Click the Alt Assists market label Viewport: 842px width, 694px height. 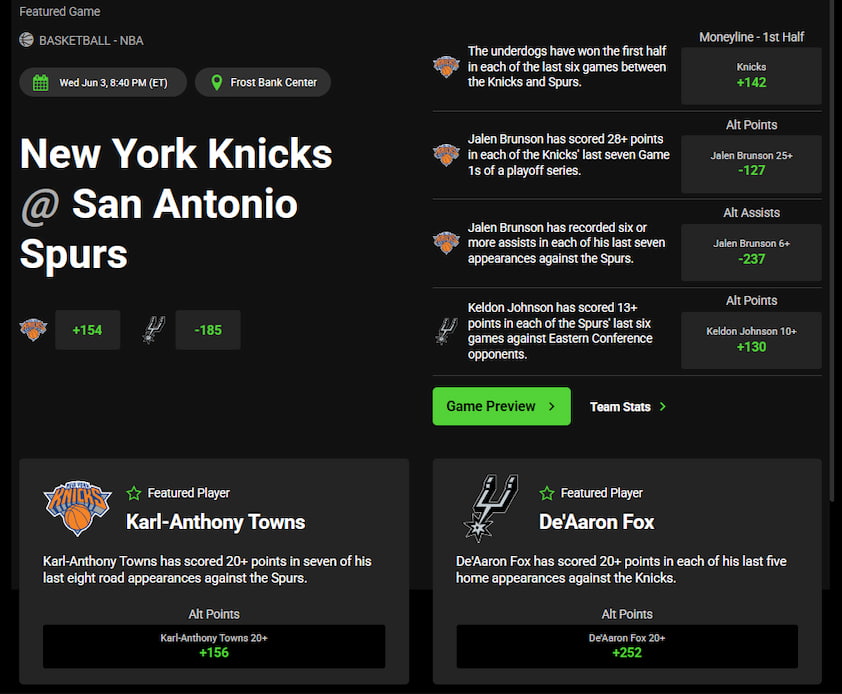click(x=751, y=213)
